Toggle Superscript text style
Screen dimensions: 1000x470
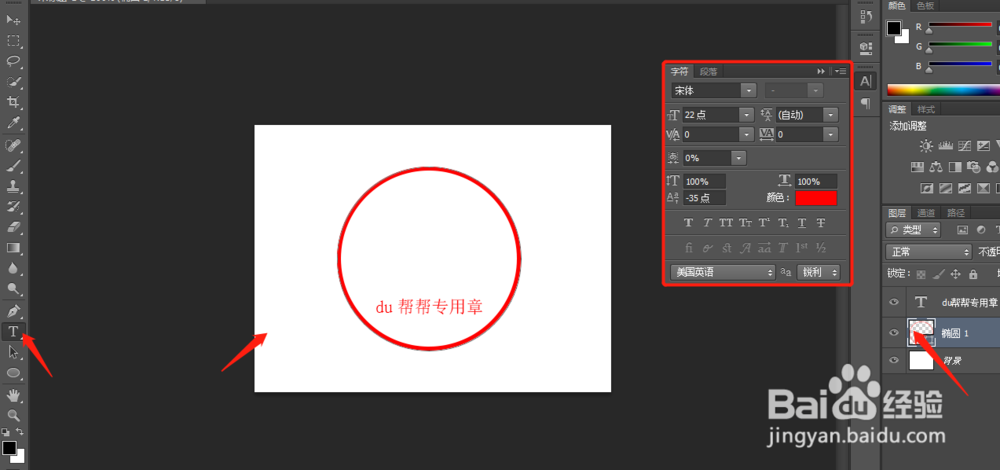pos(763,223)
